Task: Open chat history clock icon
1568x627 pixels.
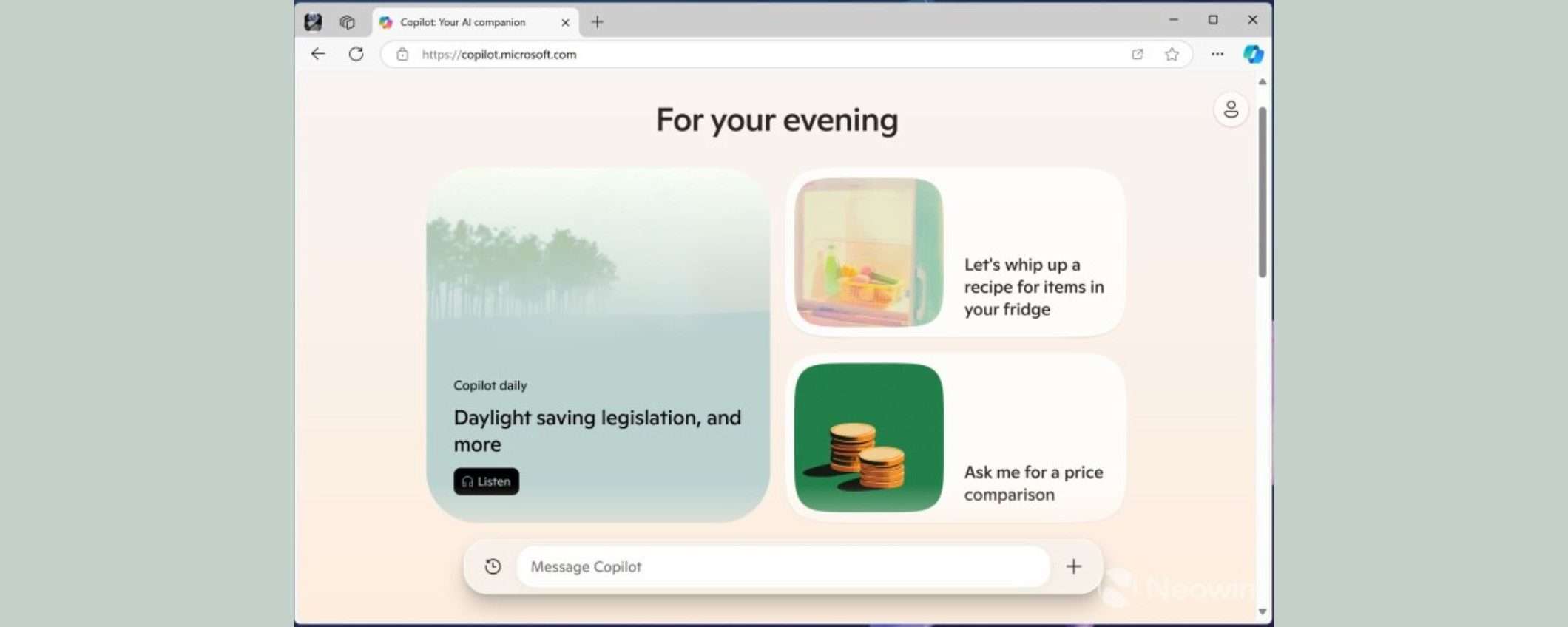Action: (493, 566)
